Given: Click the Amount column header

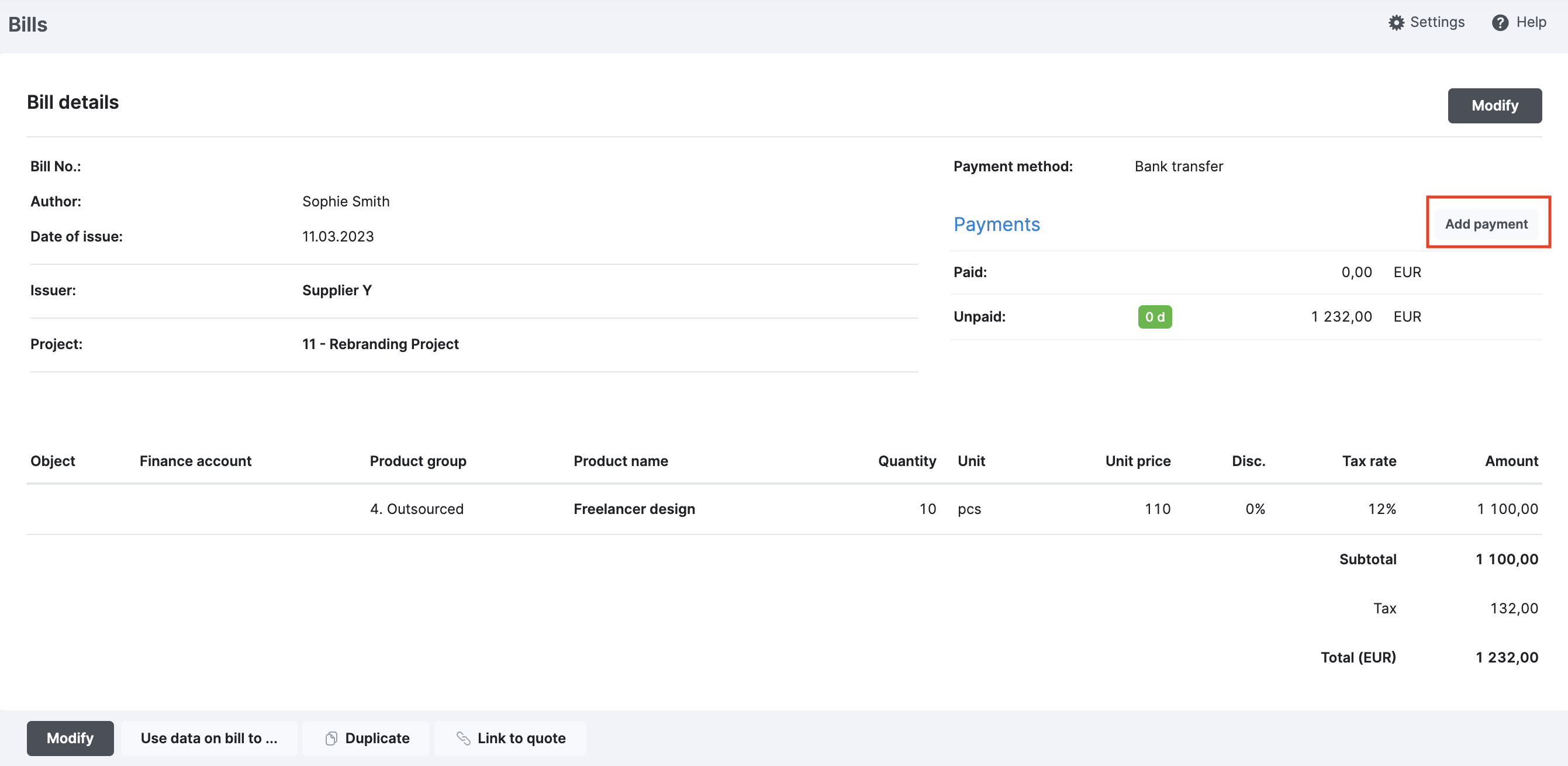Looking at the screenshot, I should tap(1511, 461).
